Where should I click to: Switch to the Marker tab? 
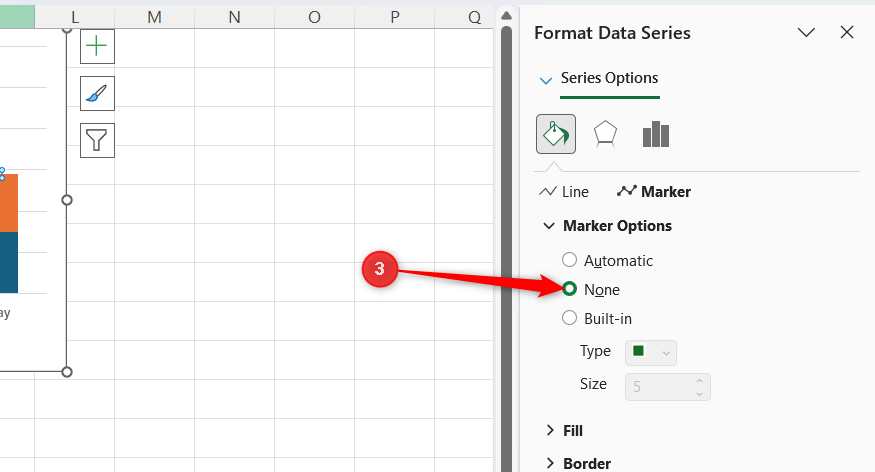click(654, 192)
